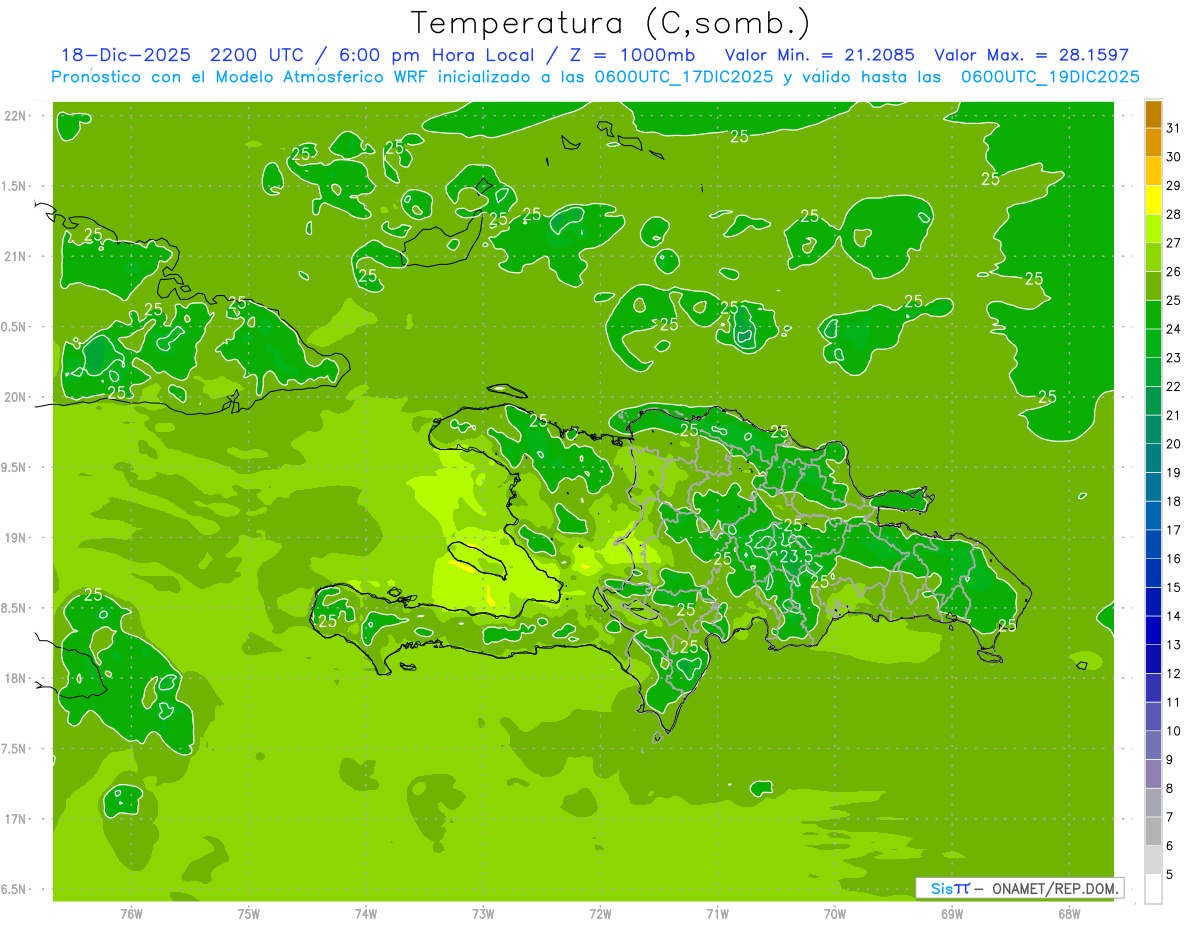Click legend scale value "12"
This screenshot has height=927, width=1200.
tap(1174, 673)
